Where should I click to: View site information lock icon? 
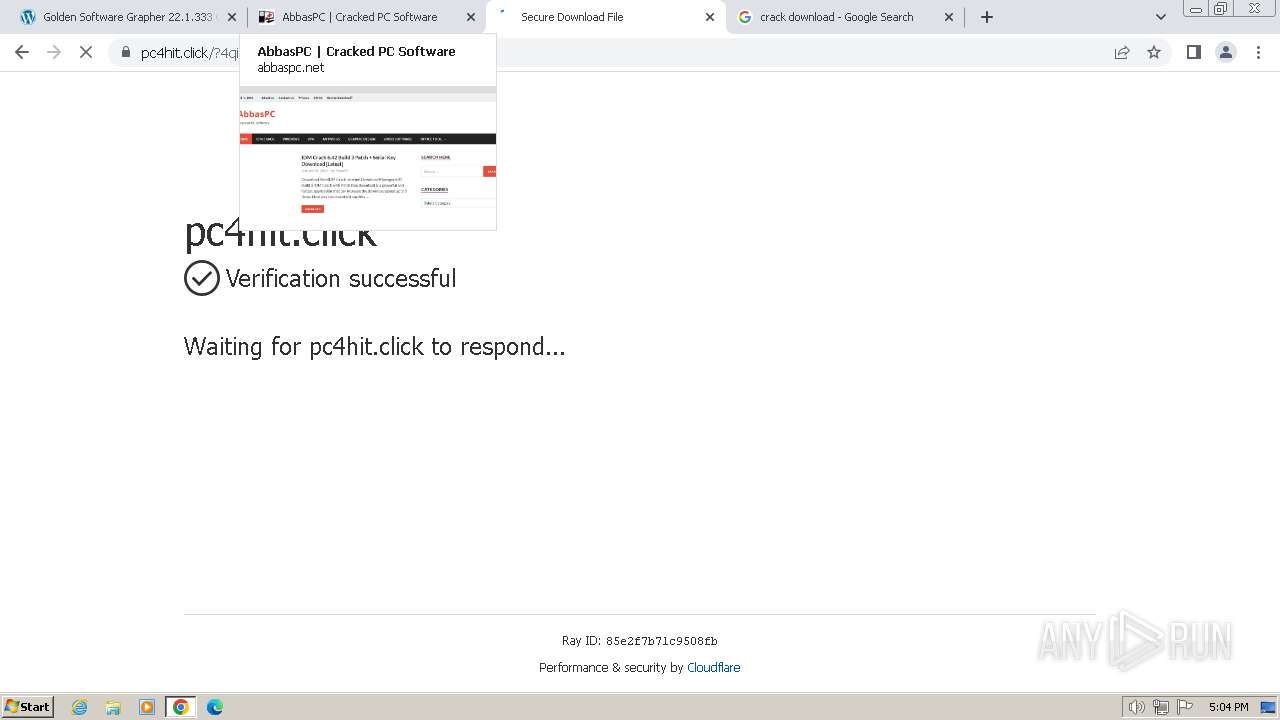[126, 52]
